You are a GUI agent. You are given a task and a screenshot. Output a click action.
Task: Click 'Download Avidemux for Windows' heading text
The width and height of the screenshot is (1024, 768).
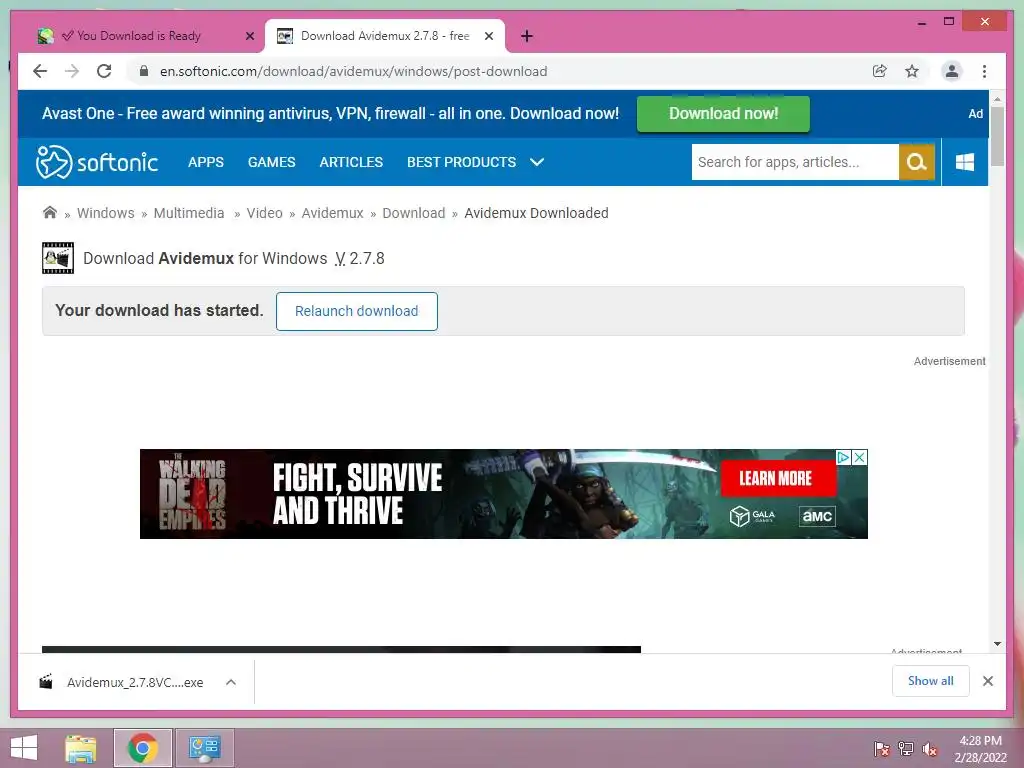coord(205,259)
